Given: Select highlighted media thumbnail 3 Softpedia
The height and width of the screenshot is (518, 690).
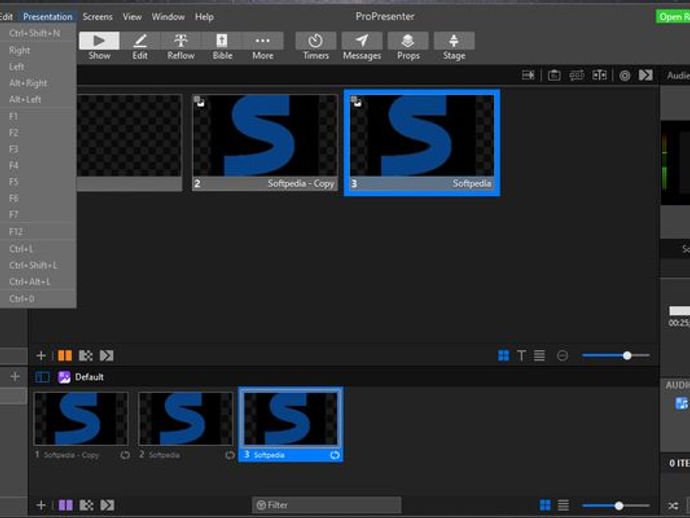Looking at the screenshot, I should click(x=290, y=425).
